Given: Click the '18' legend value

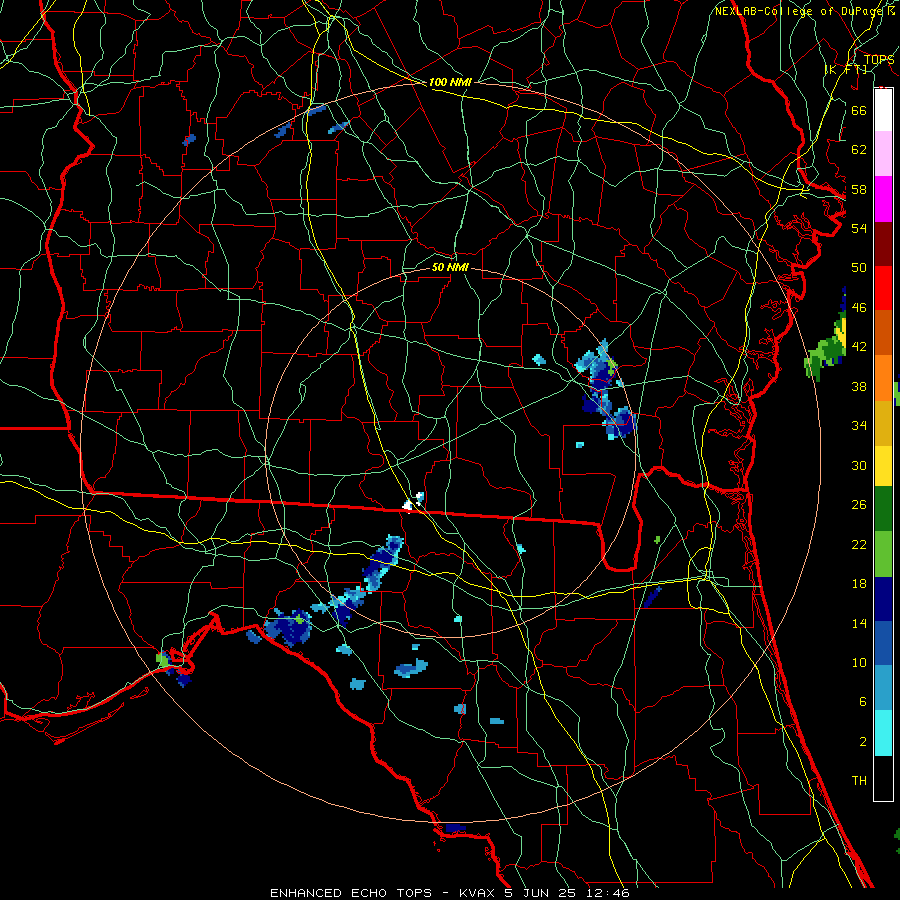Looking at the screenshot, I should click(859, 584).
